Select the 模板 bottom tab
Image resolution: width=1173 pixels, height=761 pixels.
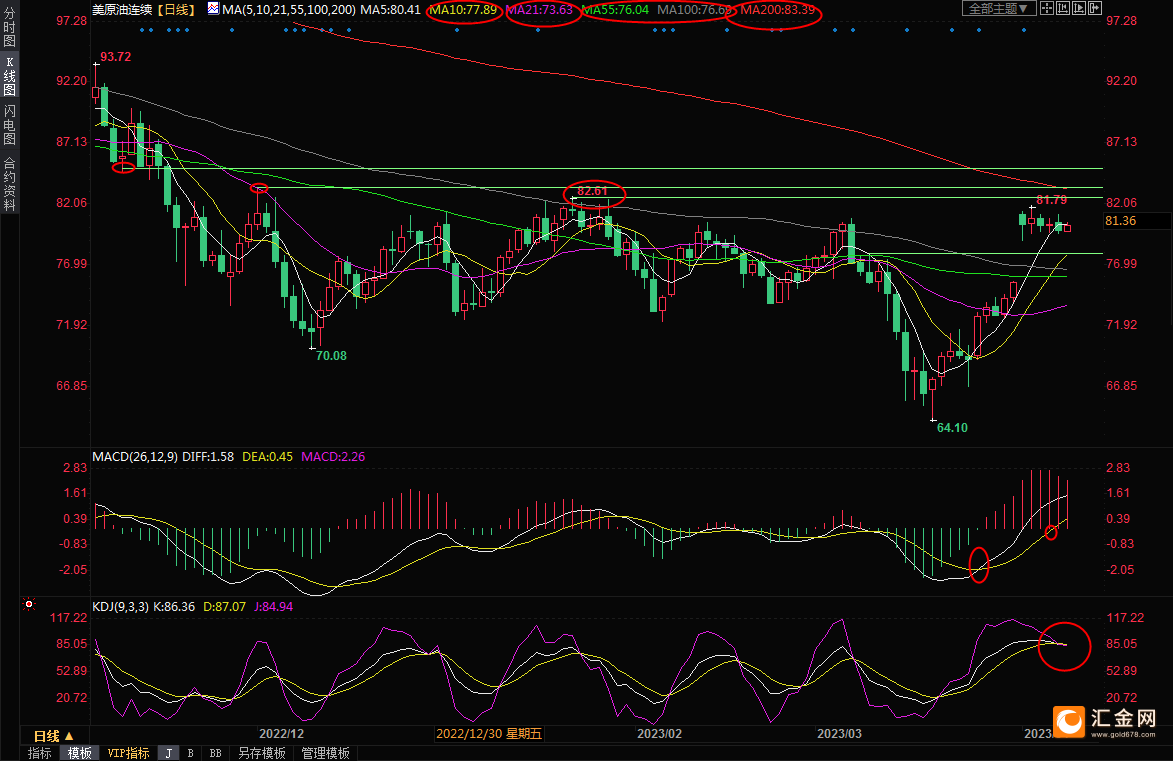[79, 753]
